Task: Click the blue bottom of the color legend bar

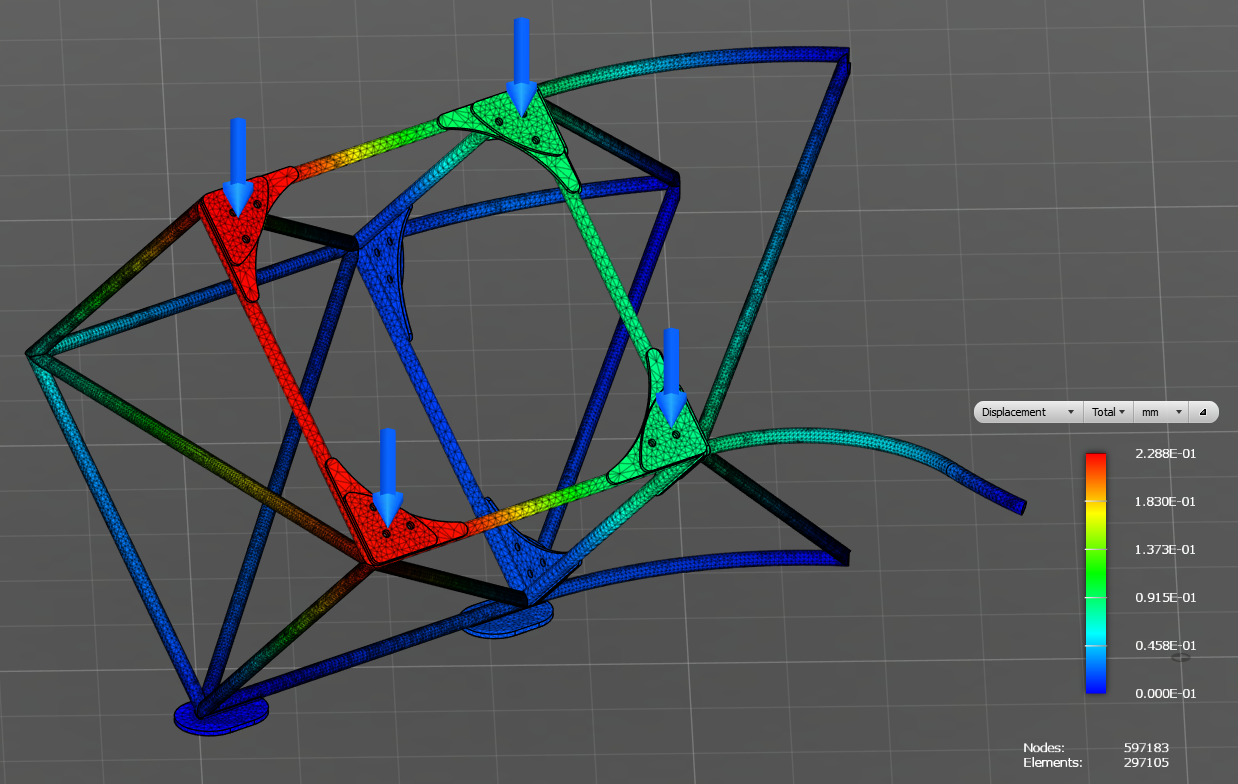Action: [x=1096, y=684]
